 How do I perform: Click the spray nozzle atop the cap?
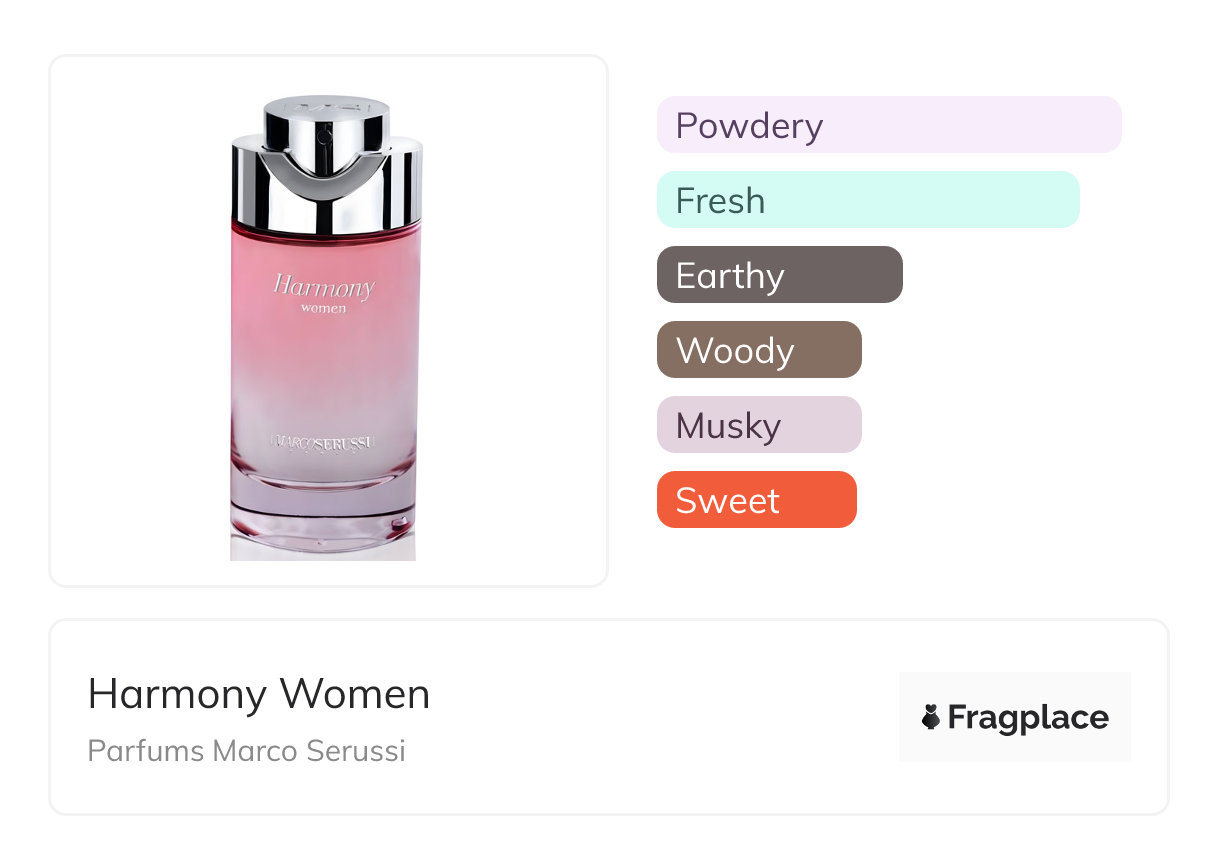[x=326, y=118]
